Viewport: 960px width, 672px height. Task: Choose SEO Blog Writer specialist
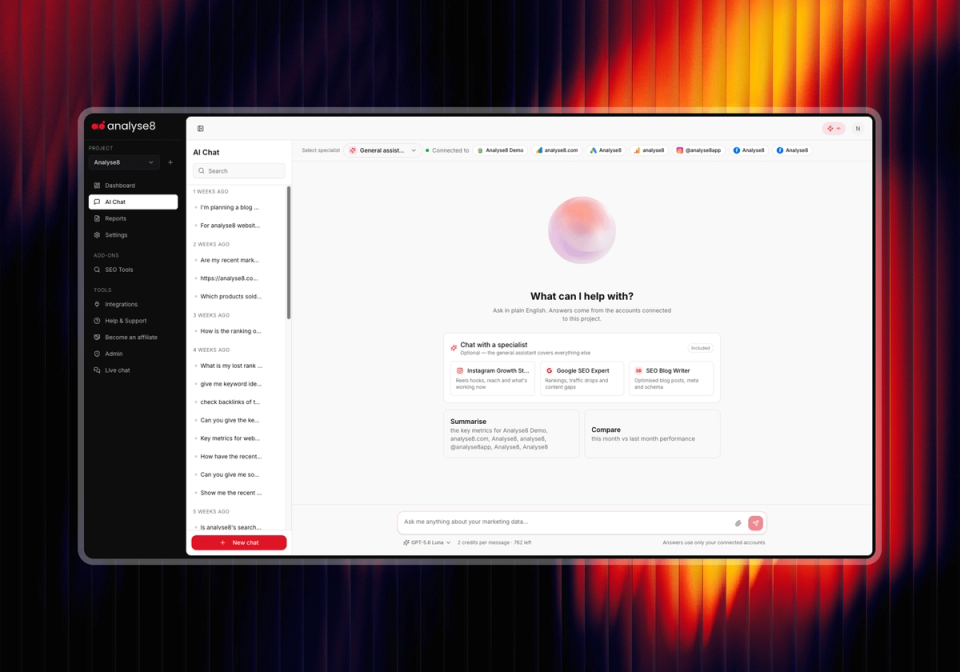click(x=671, y=378)
